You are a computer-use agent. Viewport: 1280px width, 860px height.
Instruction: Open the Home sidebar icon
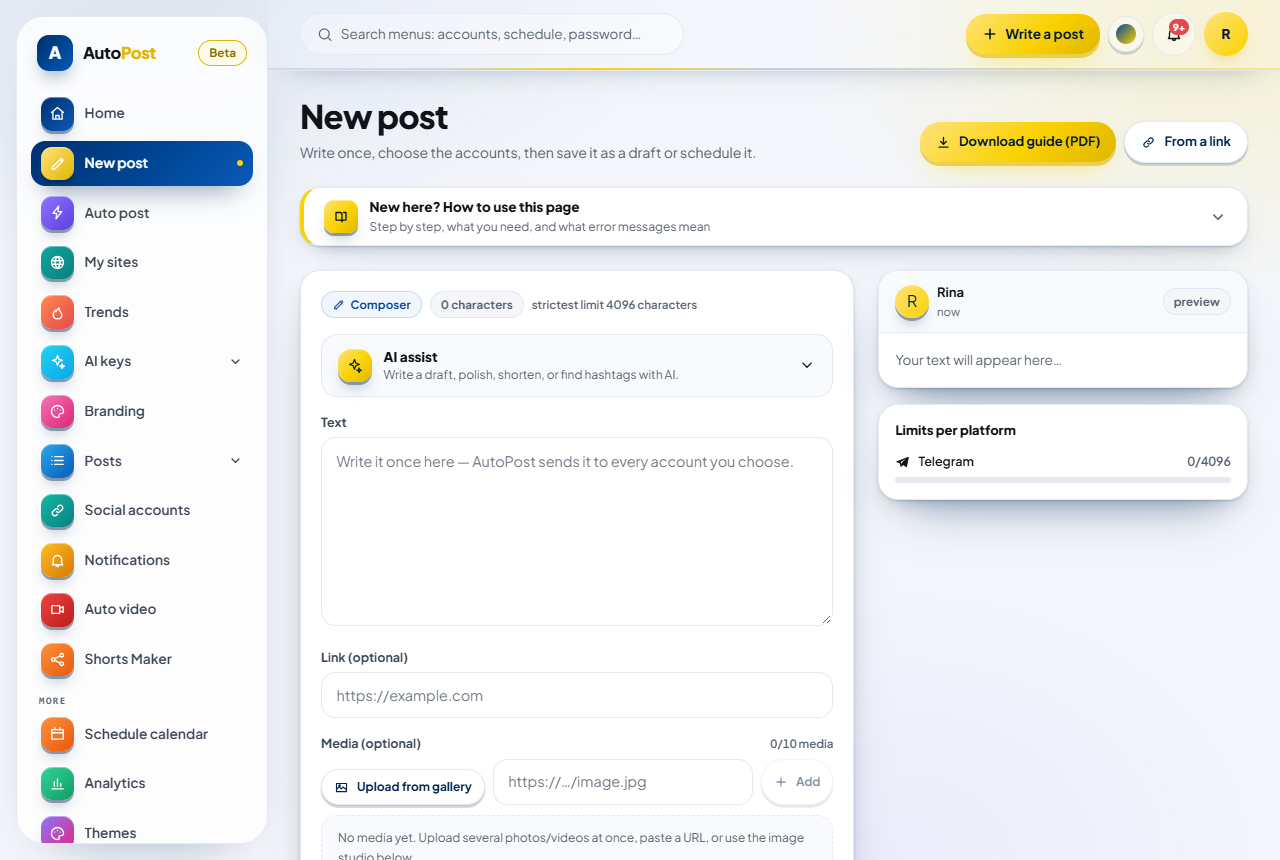(x=57, y=113)
